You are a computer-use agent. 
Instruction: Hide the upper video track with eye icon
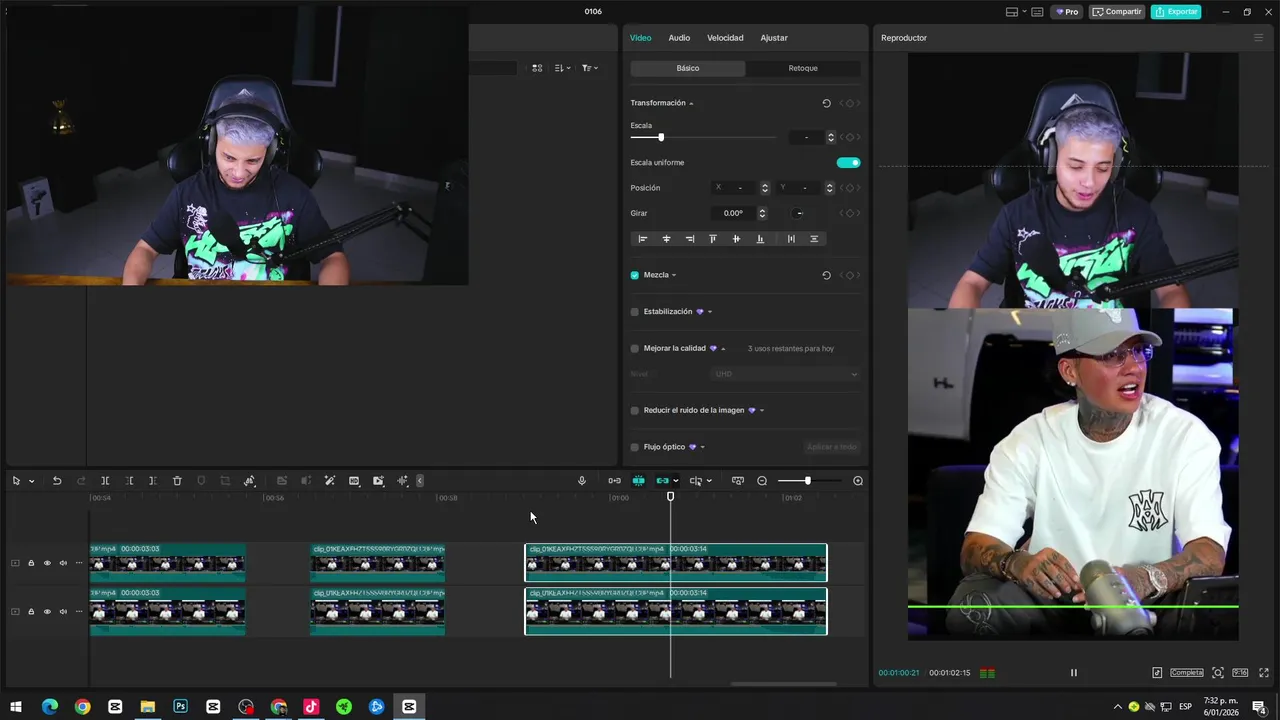tap(47, 563)
